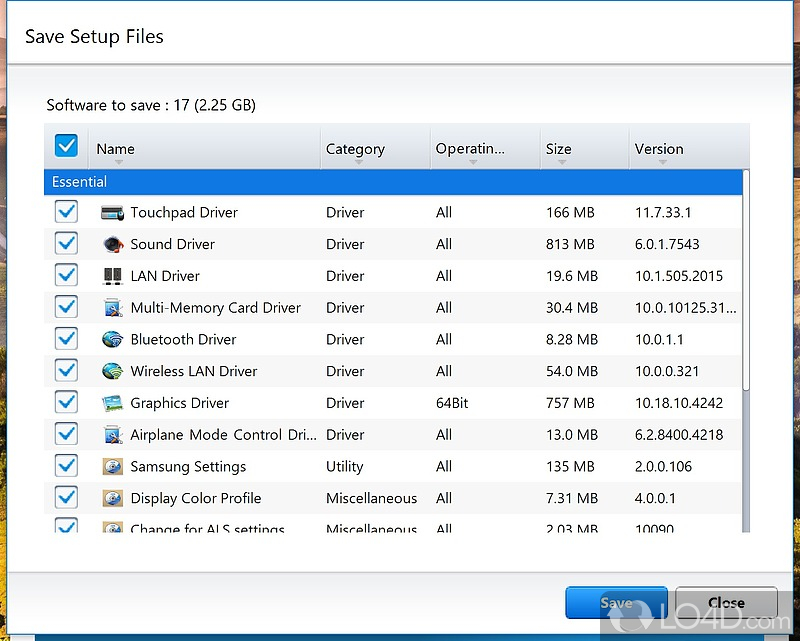This screenshot has height=641, width=800.
Task: Open the Name column filter arrow
Action: pyautogui.click(x=118, y=162)
